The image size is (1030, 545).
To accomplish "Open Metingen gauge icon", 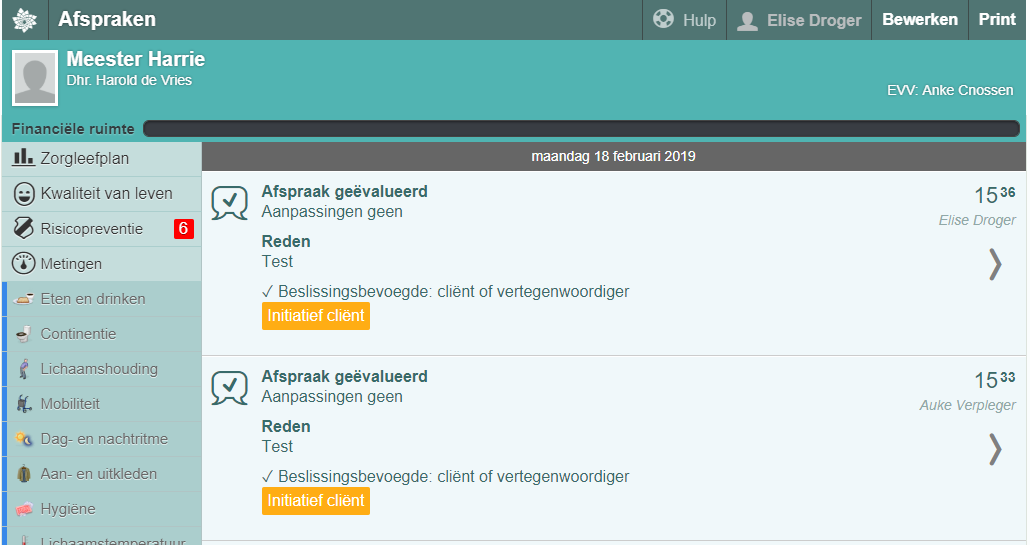I will point(24,264).
